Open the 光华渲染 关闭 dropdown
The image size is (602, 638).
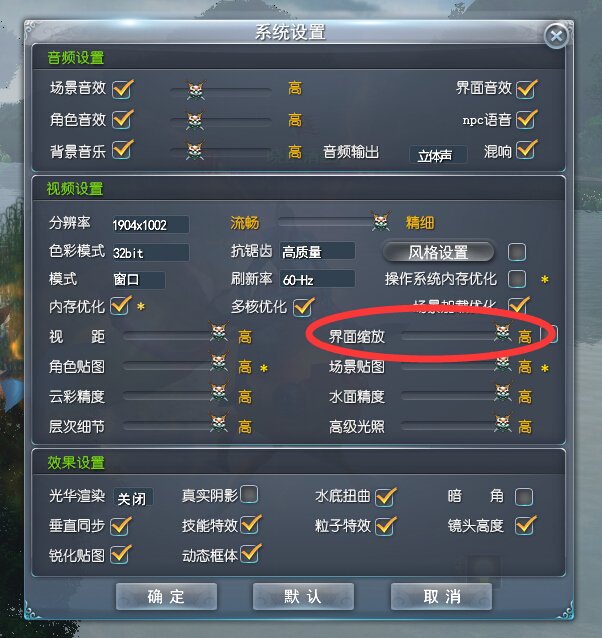point(133,497)
